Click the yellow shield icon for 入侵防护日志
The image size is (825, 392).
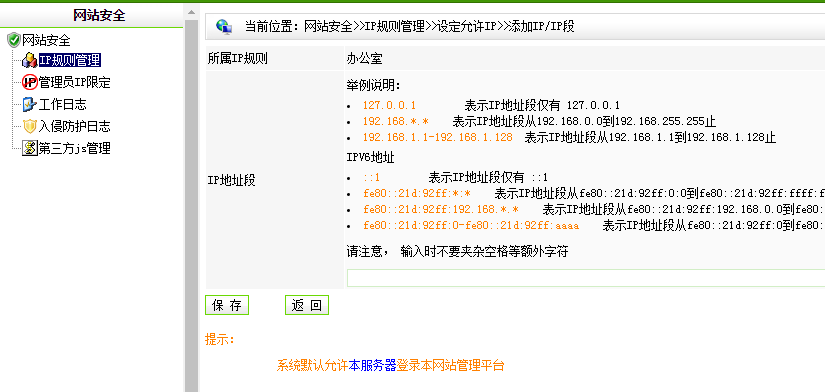pos(29,126)
